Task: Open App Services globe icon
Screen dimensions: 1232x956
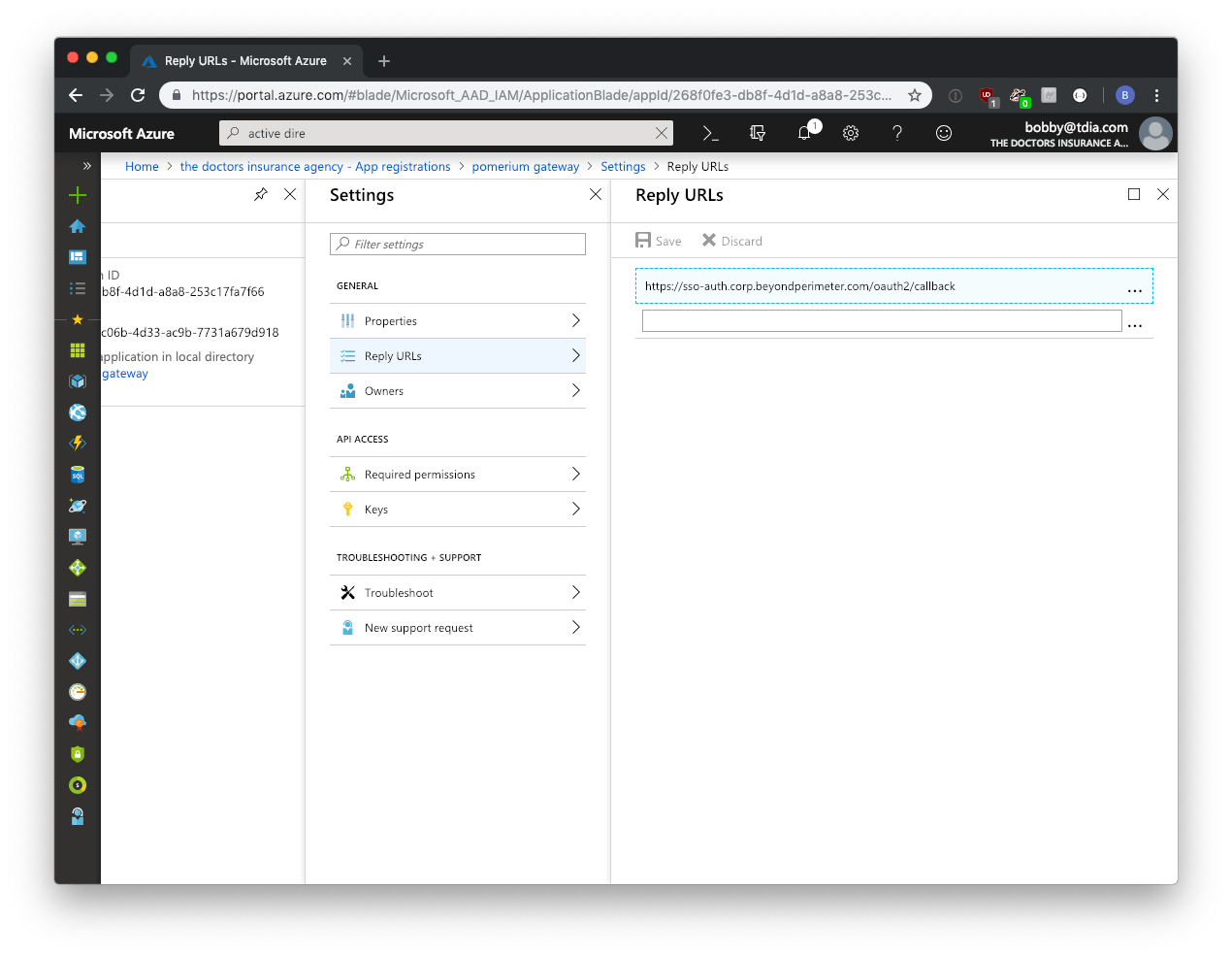Action: pyautogui.click(x=78, y=412)
